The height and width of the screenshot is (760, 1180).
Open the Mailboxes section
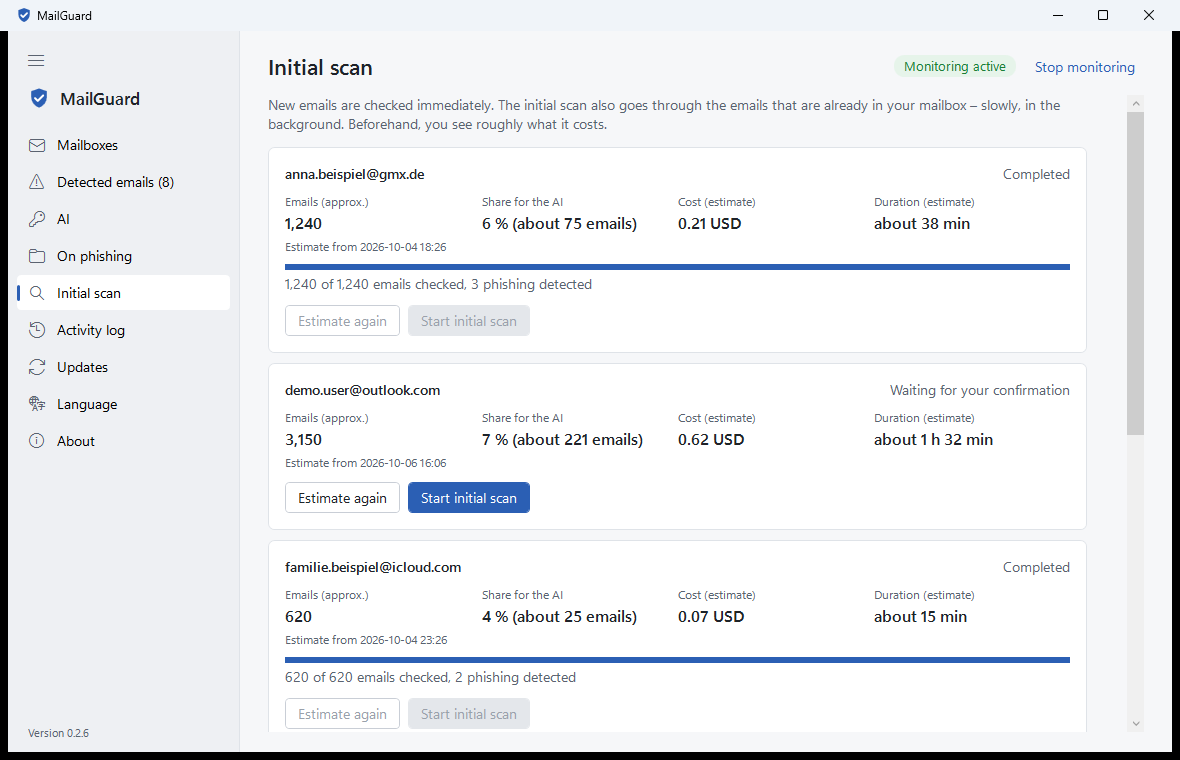[x=123, y=145]
